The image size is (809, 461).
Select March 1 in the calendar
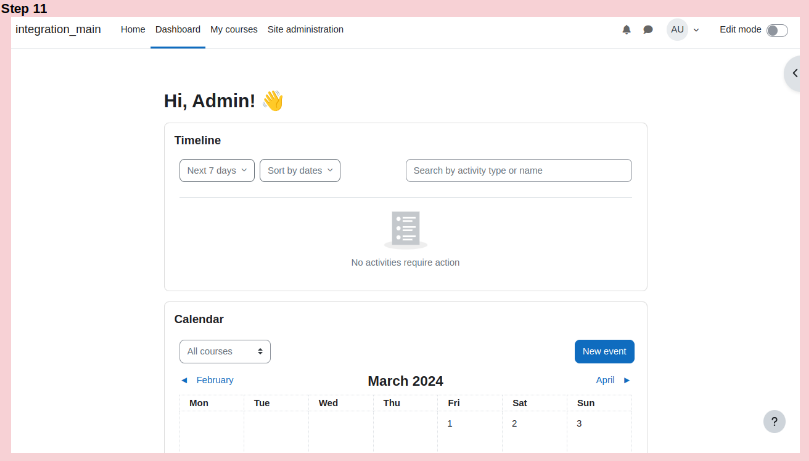450,424
